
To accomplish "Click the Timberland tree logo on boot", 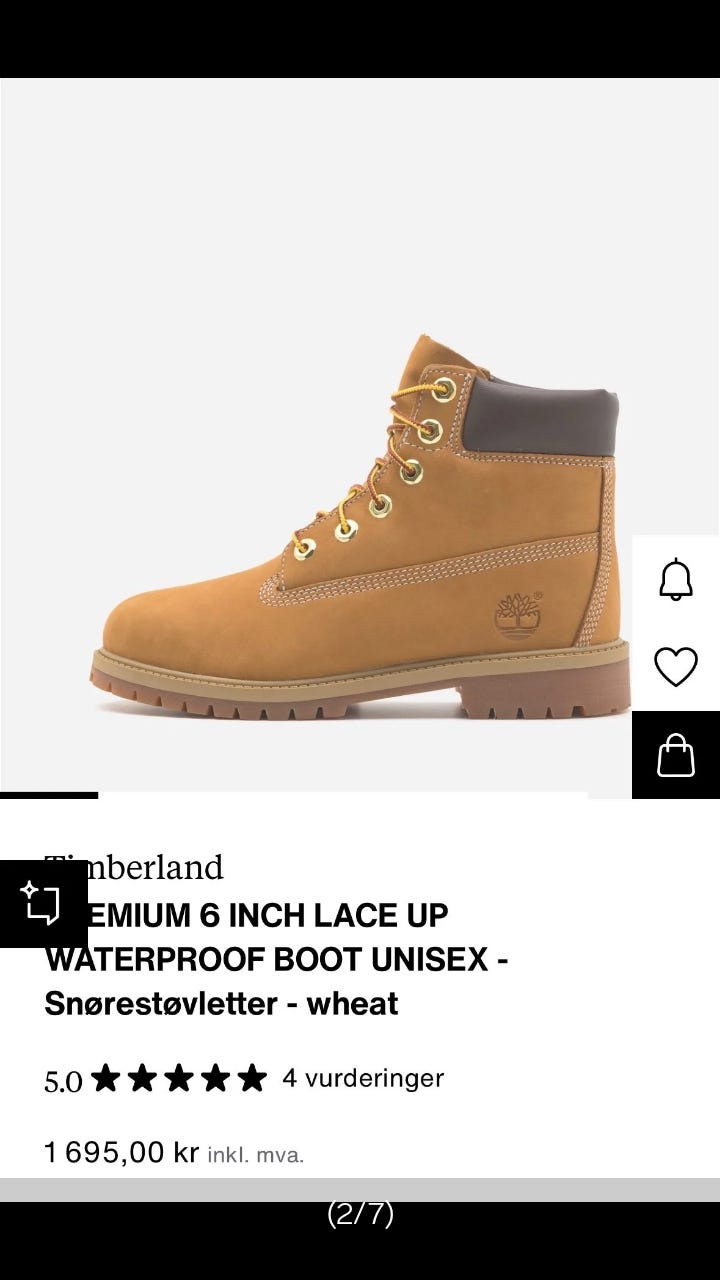I will pyautogui.click(x=518, y=615).
